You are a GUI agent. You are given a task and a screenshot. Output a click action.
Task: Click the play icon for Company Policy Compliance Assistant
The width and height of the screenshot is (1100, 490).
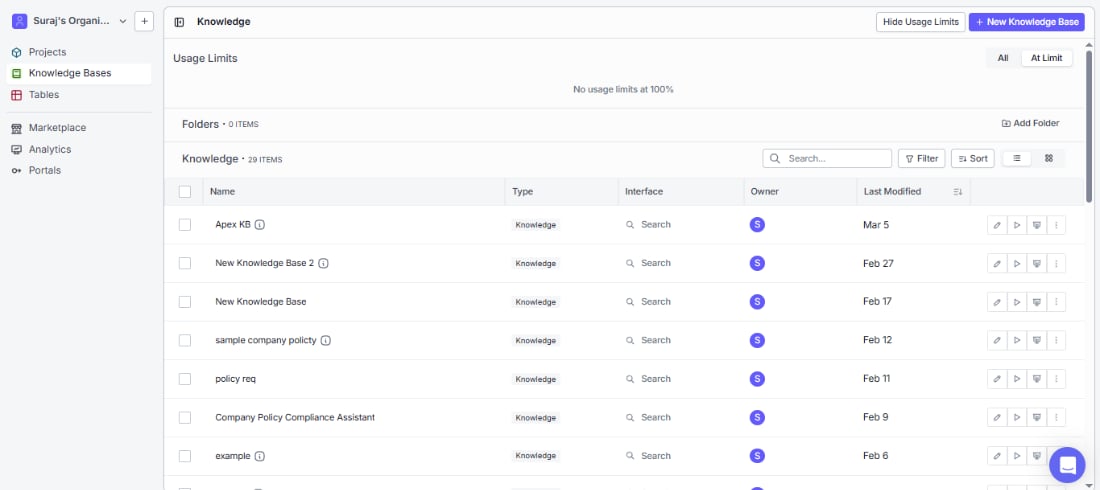[1017, 417]
